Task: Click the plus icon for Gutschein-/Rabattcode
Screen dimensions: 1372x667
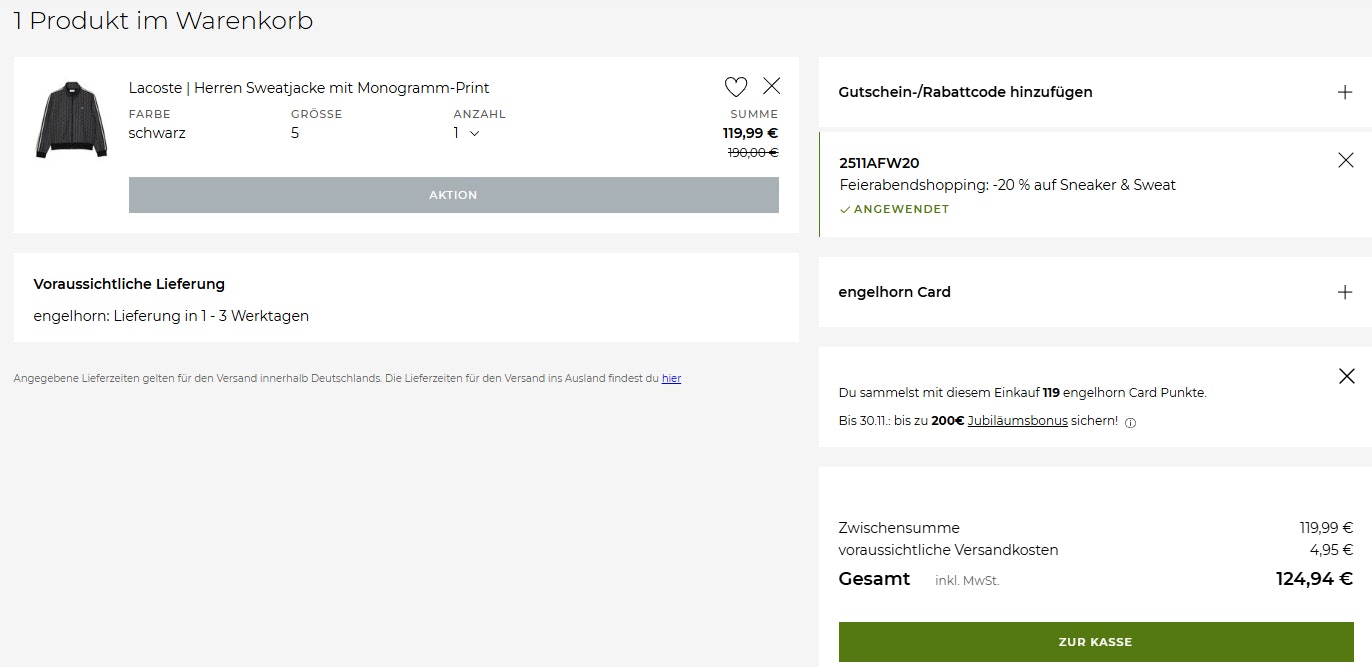Action: tap(1345, 92)
